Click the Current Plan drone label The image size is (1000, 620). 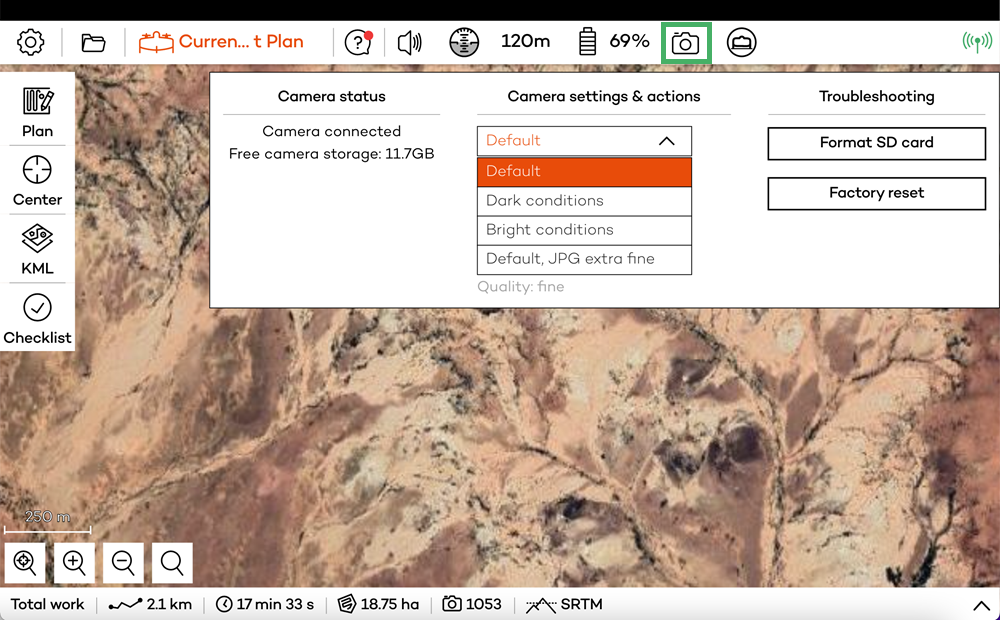pos(222,42)
